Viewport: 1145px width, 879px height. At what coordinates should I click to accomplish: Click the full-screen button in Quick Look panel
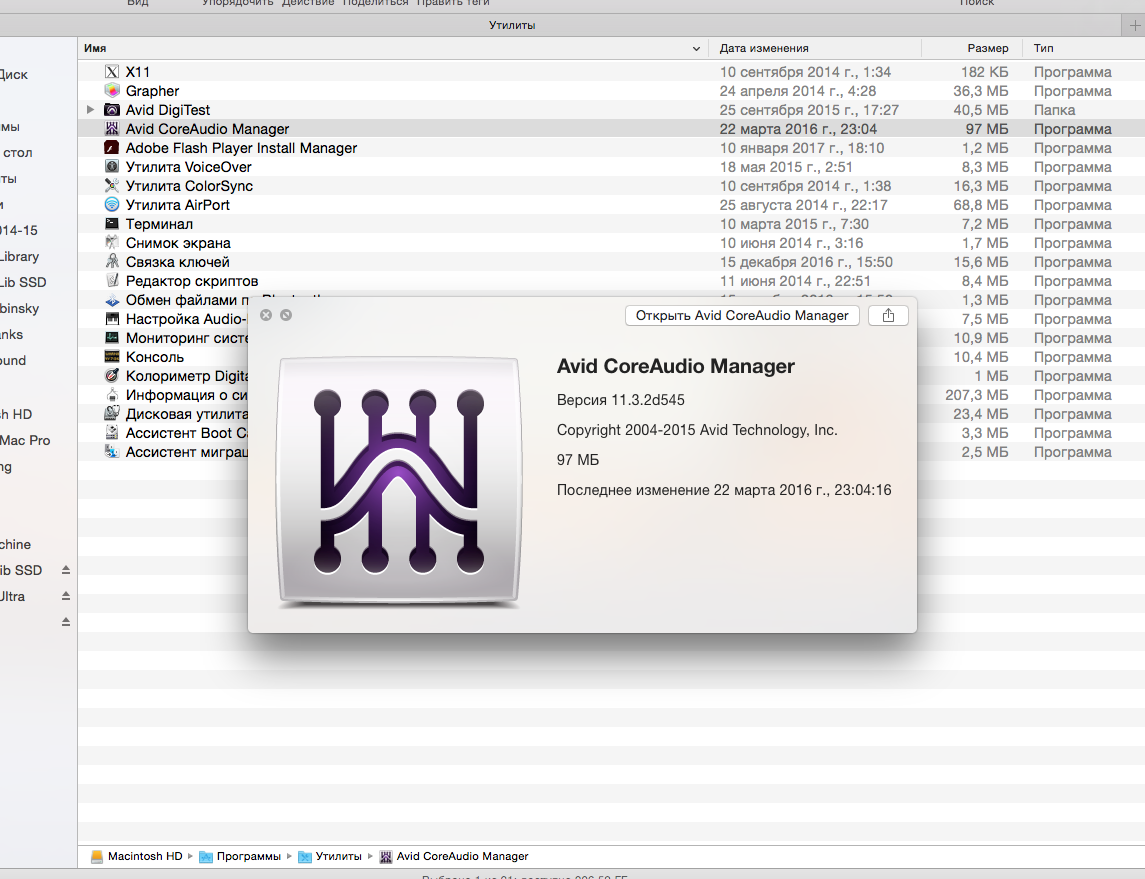click(x=286, y=315)
